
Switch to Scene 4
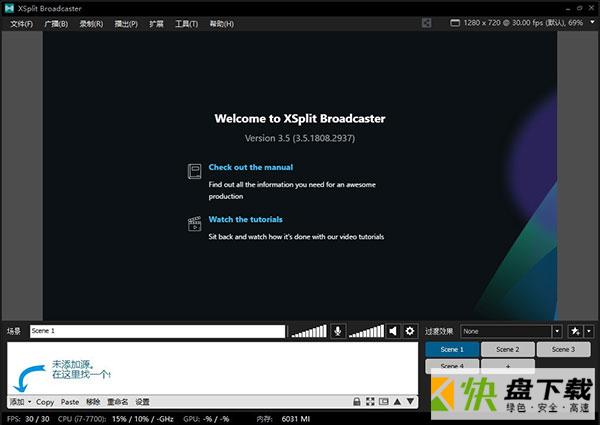tap(452, 366)
